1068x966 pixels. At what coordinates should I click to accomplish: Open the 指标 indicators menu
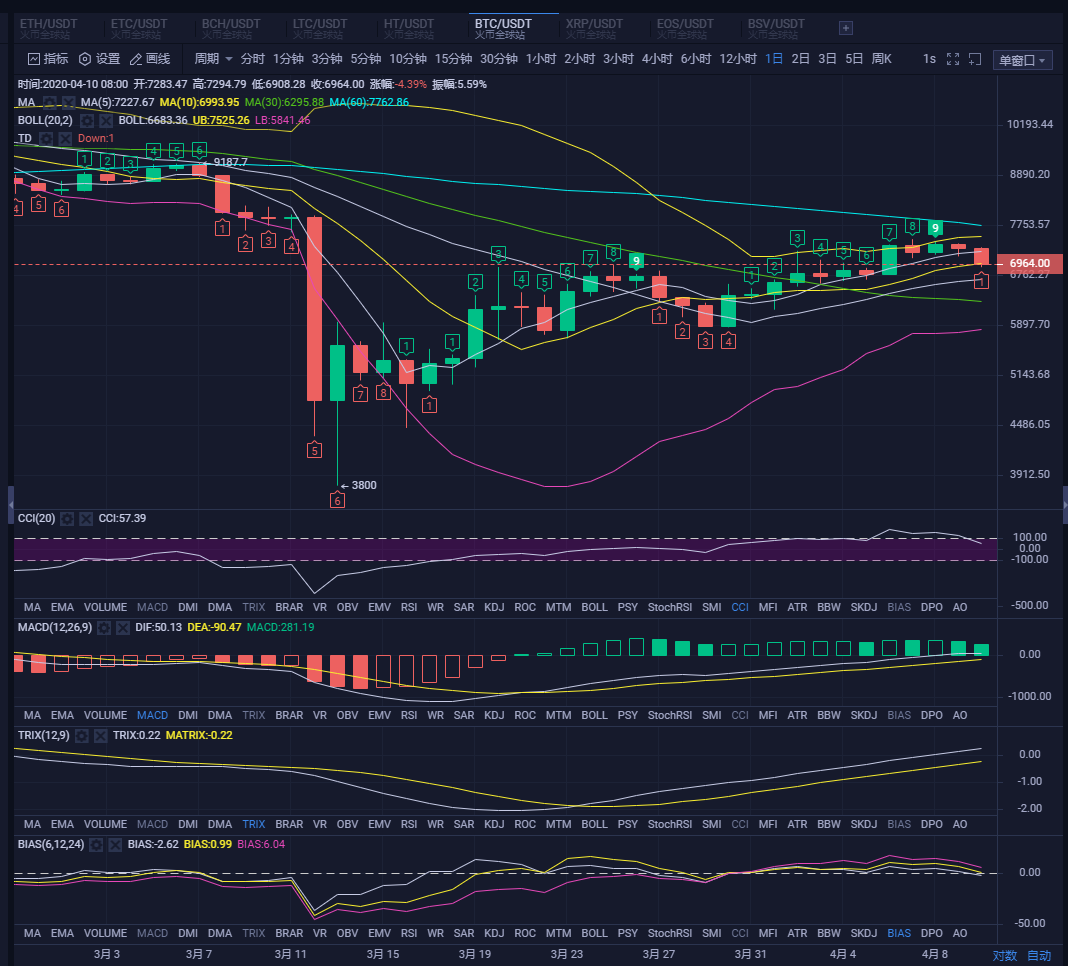click(x=47, y=59)
